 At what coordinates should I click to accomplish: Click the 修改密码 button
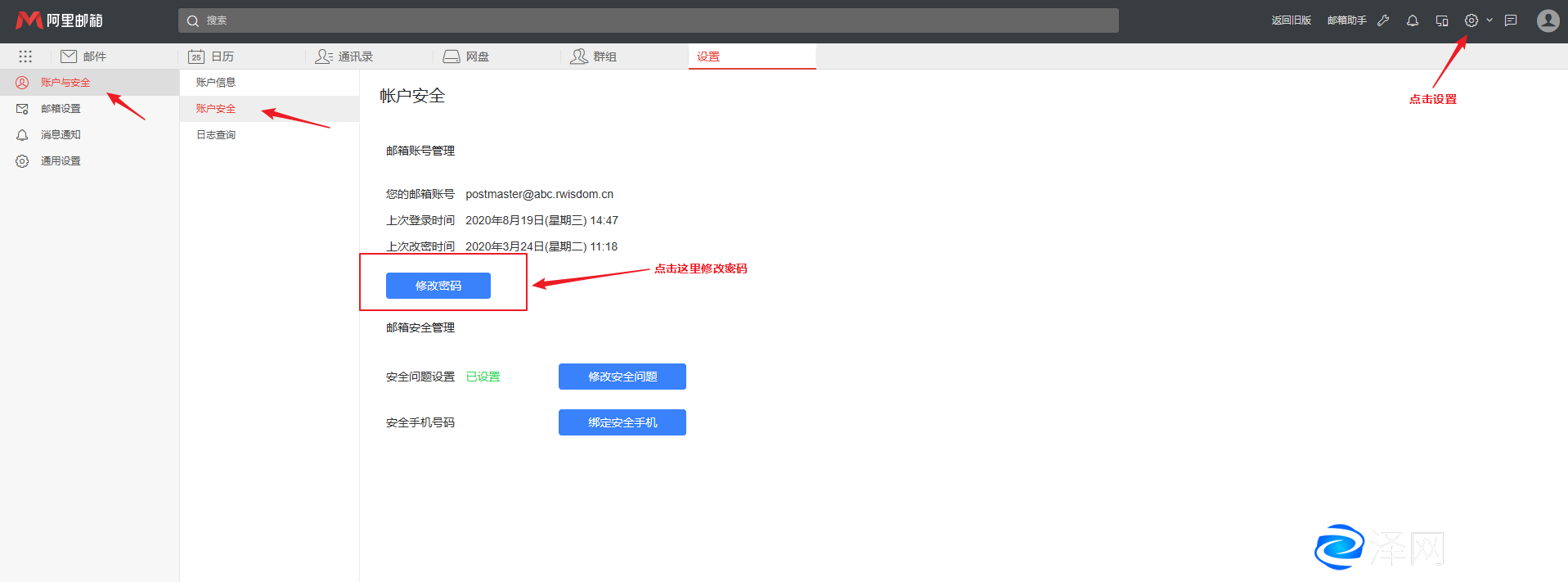tap(438, 286)
